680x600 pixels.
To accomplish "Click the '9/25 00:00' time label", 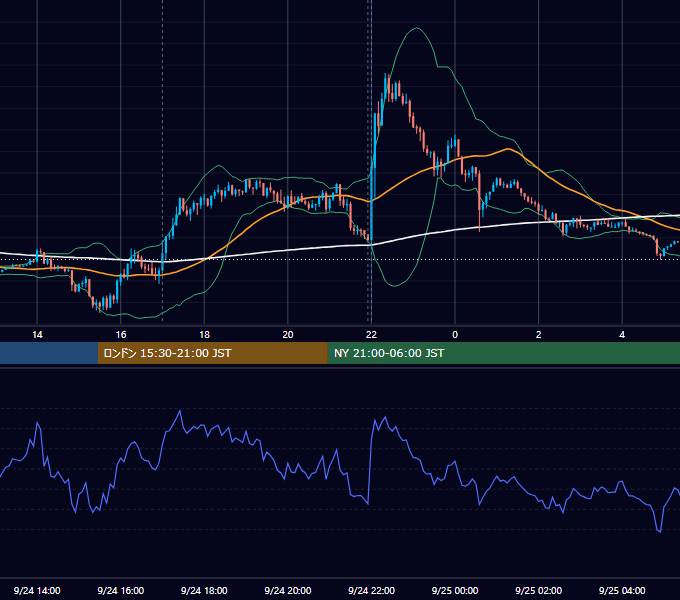I will point(455,590).
